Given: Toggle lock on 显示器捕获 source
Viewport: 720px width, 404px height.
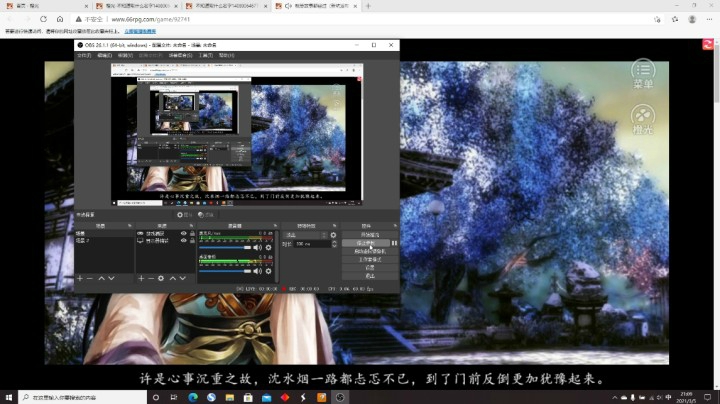Looking at the screenshot, I should (192, 241).
